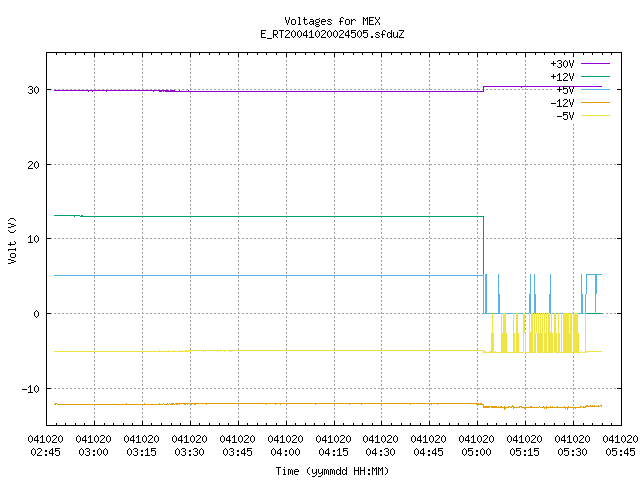The image size is (640, 480).
Task: Click the x-axis tick label 04:15
Action: point(333,452)
